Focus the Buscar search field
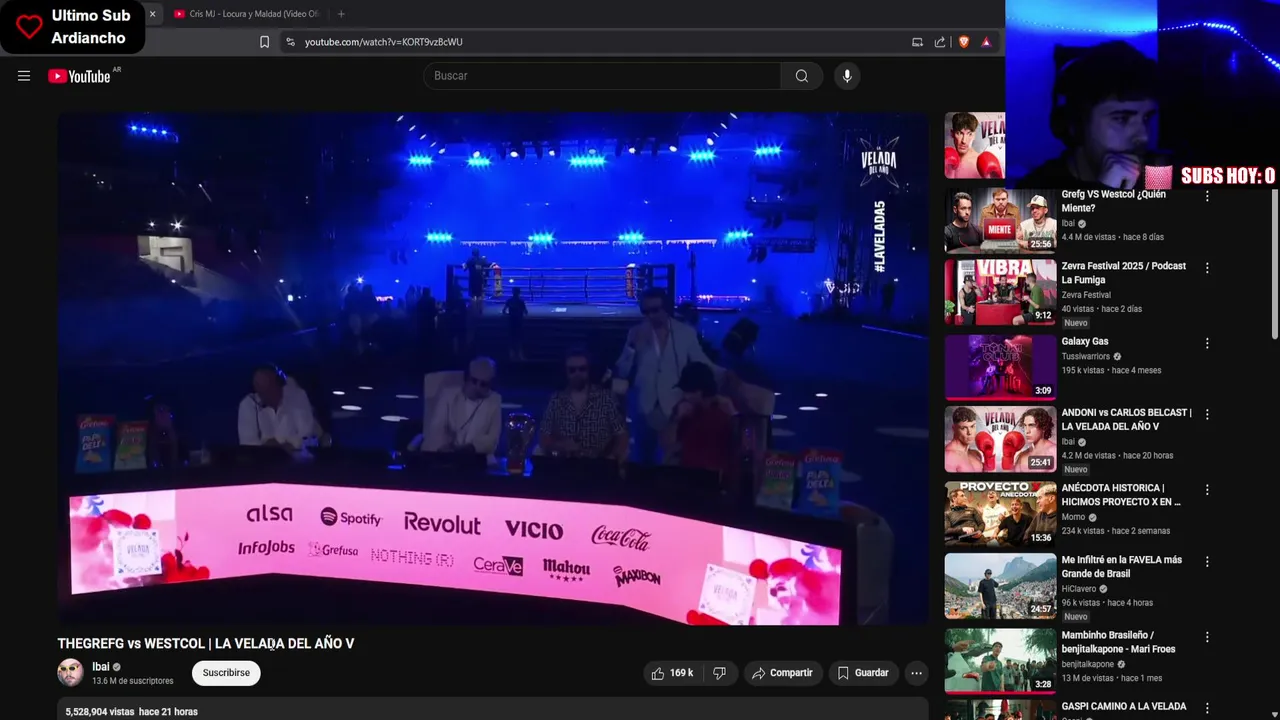 603,76
